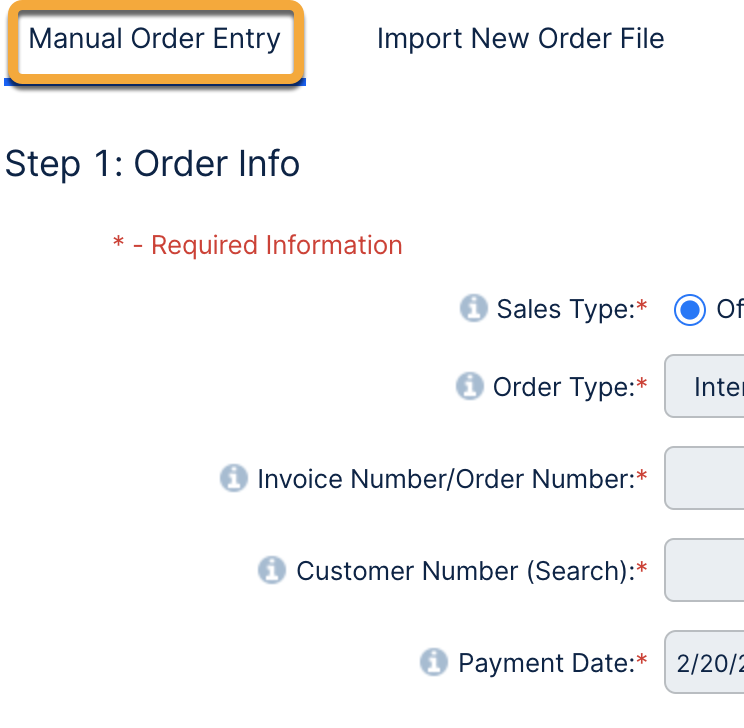Image resolution: width=744 pixels, height=728 pixels.
Task: Click the label text beside the Sales Type radio
Action: 729,310
